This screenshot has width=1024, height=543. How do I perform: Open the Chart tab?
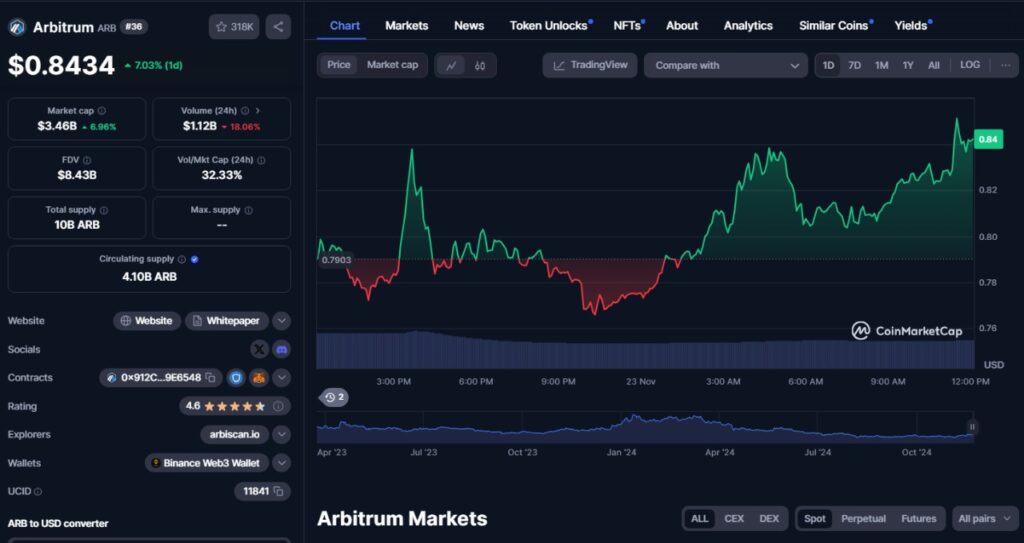(x=345, y=25)
